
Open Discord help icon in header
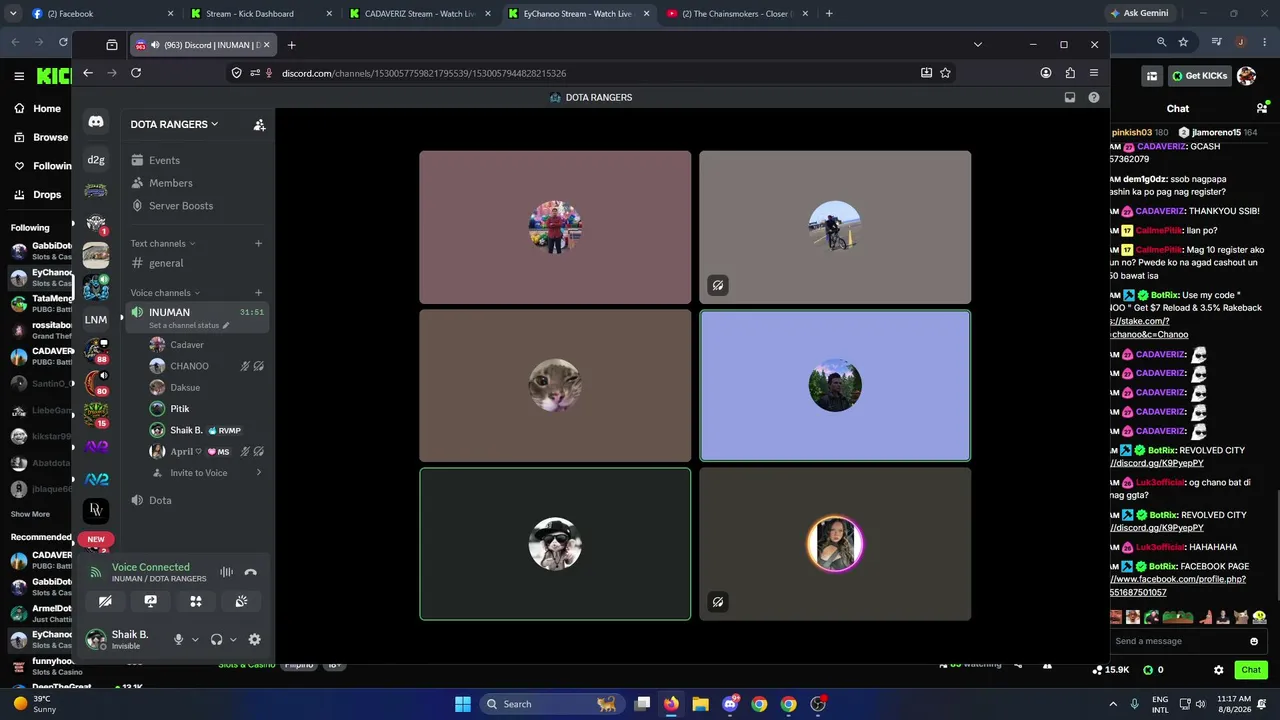pos(1093,97)
